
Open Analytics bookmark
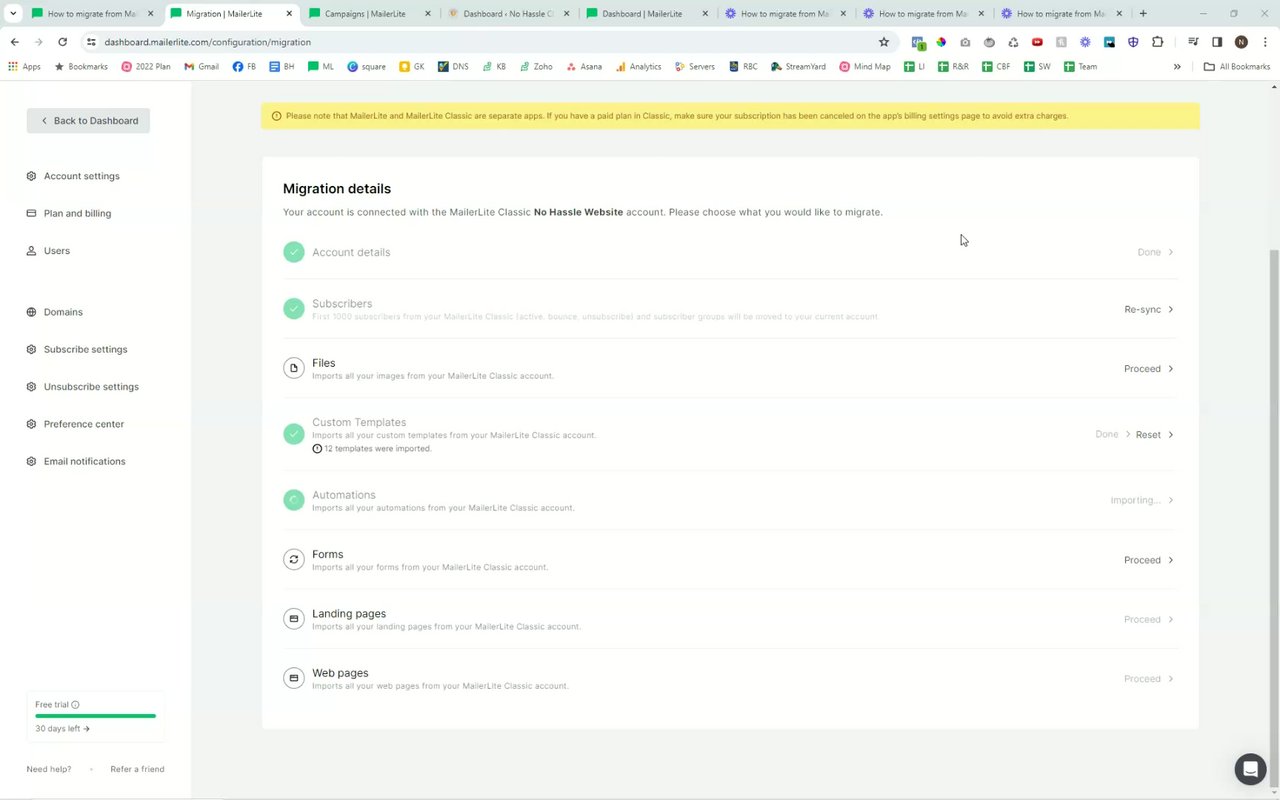(638, 66)
